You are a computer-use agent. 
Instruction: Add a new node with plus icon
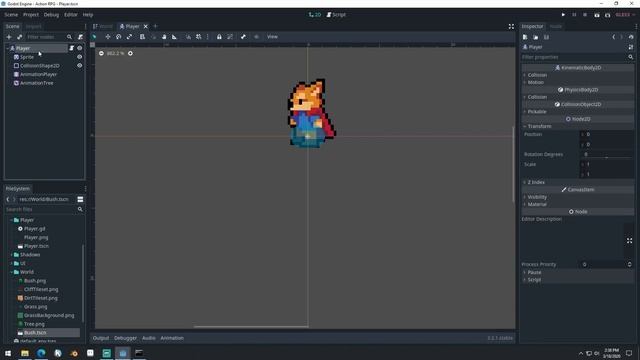[9, 37]
